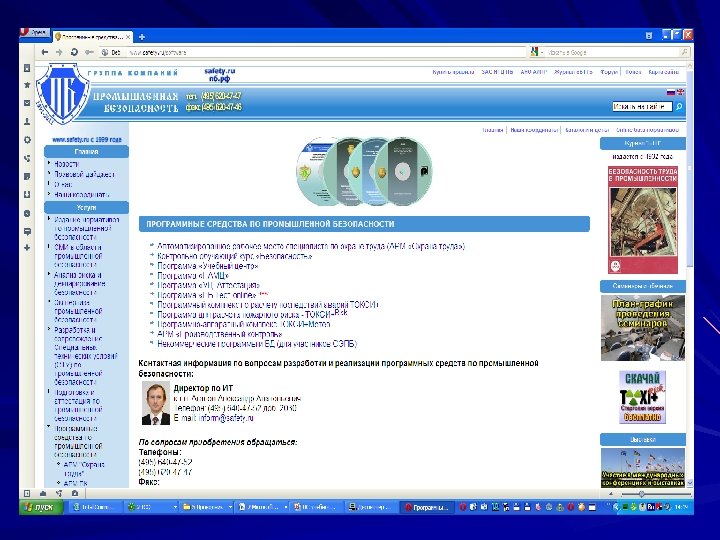Switch site to Russian flag language
Image resolution: width=720 pixels, height=540 pixels.
670,92
